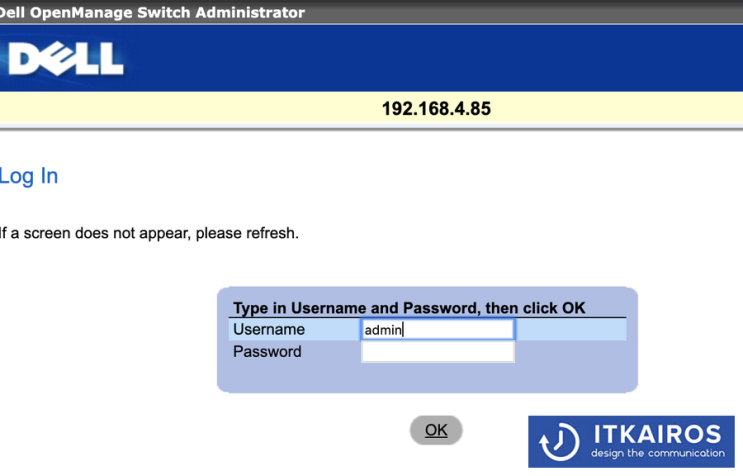The width and height of the screenshot is (743, 476).
Task: Click the light blue cell right of Username field
Action: [570, 330]
